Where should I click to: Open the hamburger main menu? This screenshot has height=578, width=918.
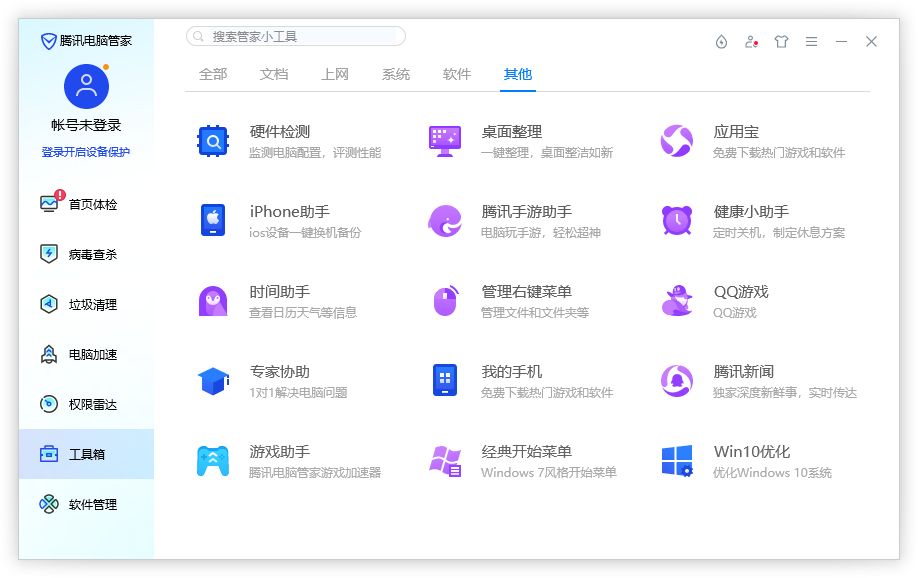(x=812, y=42)
